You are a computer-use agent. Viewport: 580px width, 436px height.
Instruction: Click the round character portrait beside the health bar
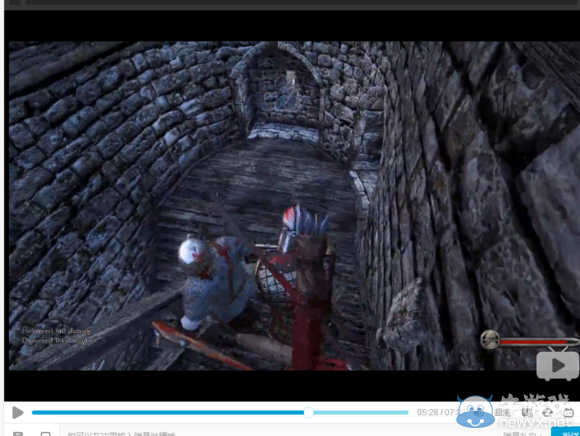(490, 339)
